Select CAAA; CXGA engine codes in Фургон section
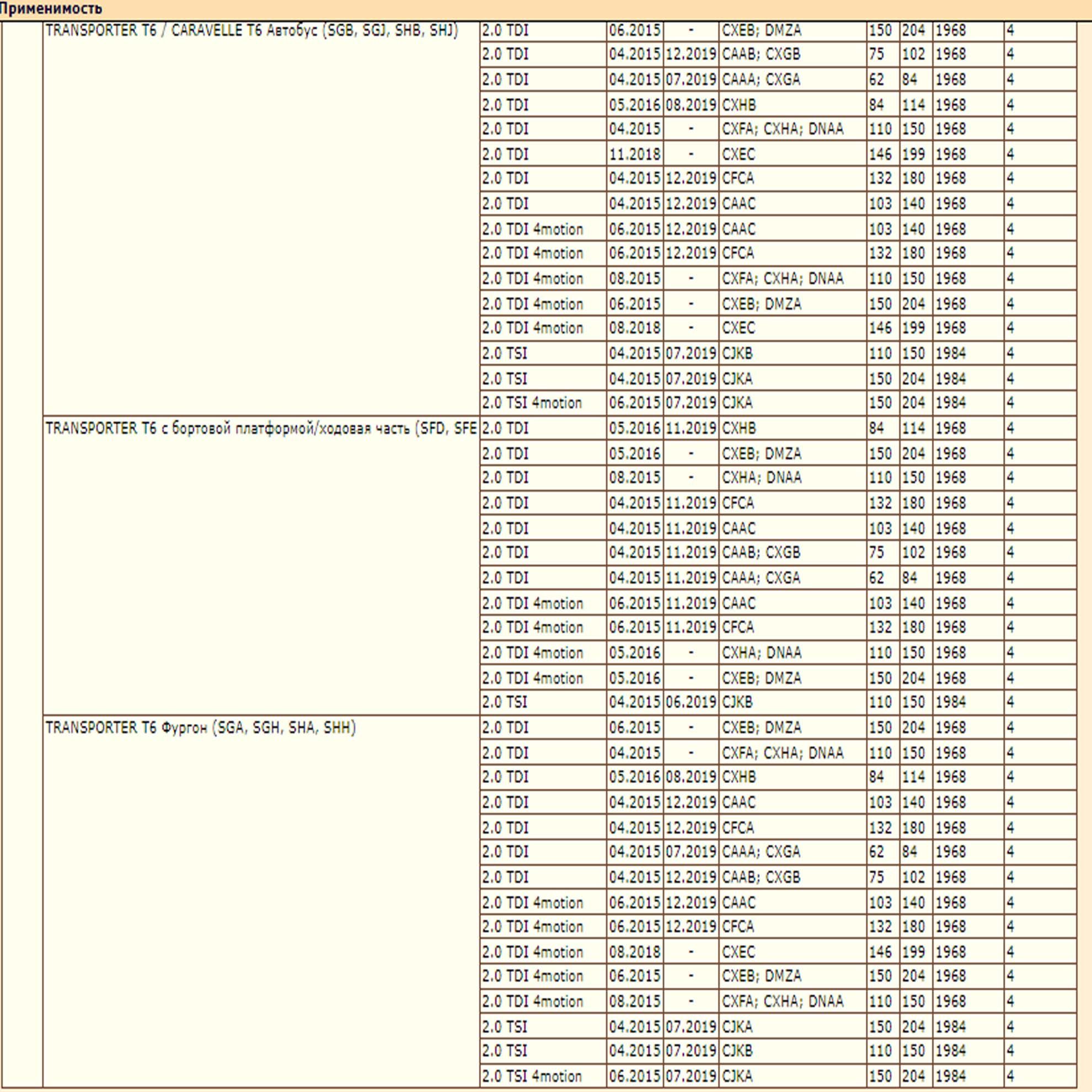 coord(761,851)
